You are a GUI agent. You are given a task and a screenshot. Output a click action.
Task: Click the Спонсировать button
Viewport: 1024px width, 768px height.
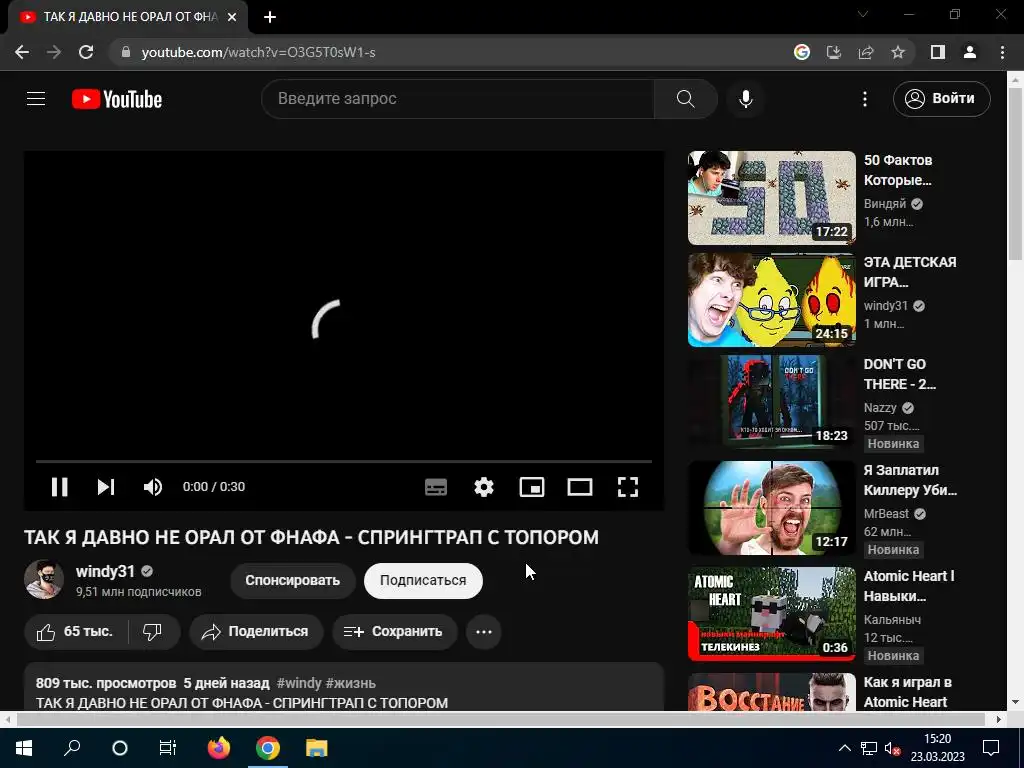click(293, 581)
